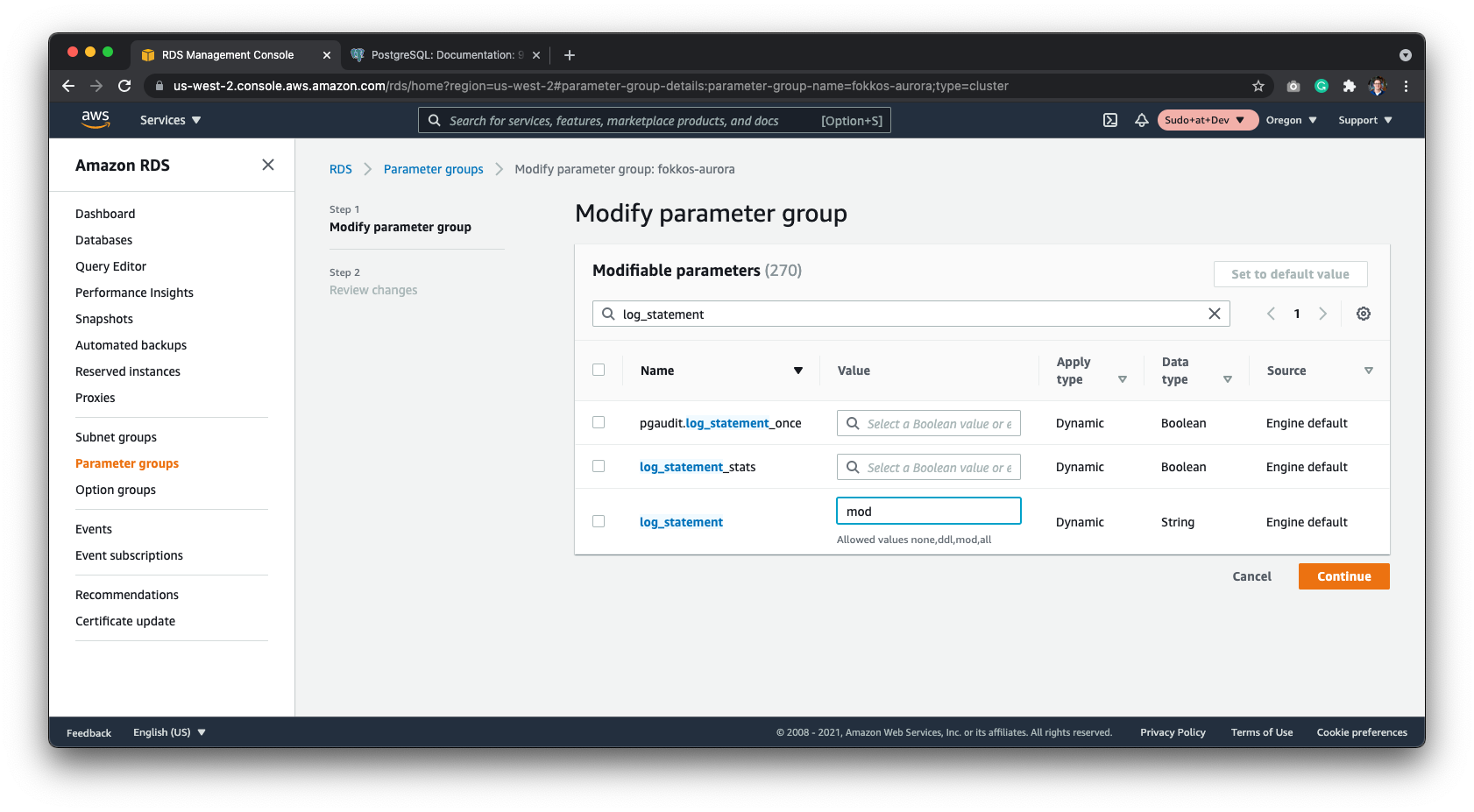This screenshot has width=1474, height=812.
Task: Follow the Parameter groups breadcrumb link
Action: (433, 169)
